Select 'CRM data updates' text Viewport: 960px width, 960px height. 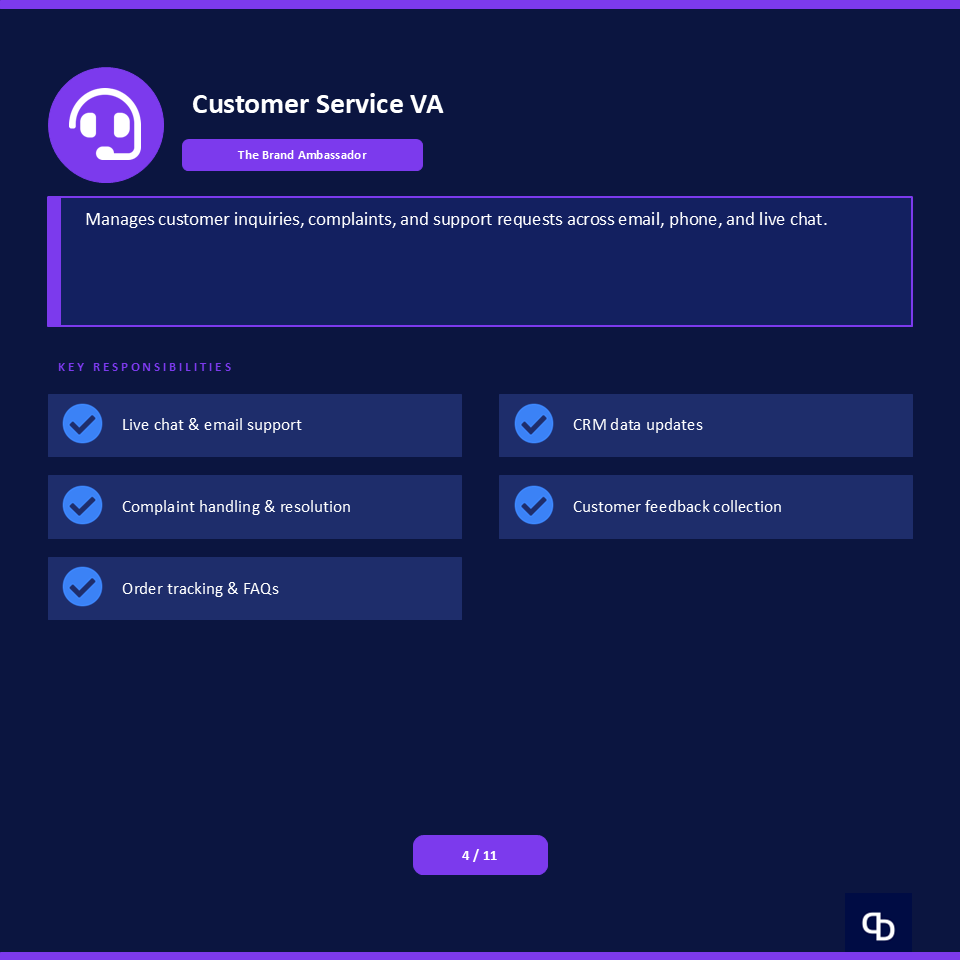(637, 424)
